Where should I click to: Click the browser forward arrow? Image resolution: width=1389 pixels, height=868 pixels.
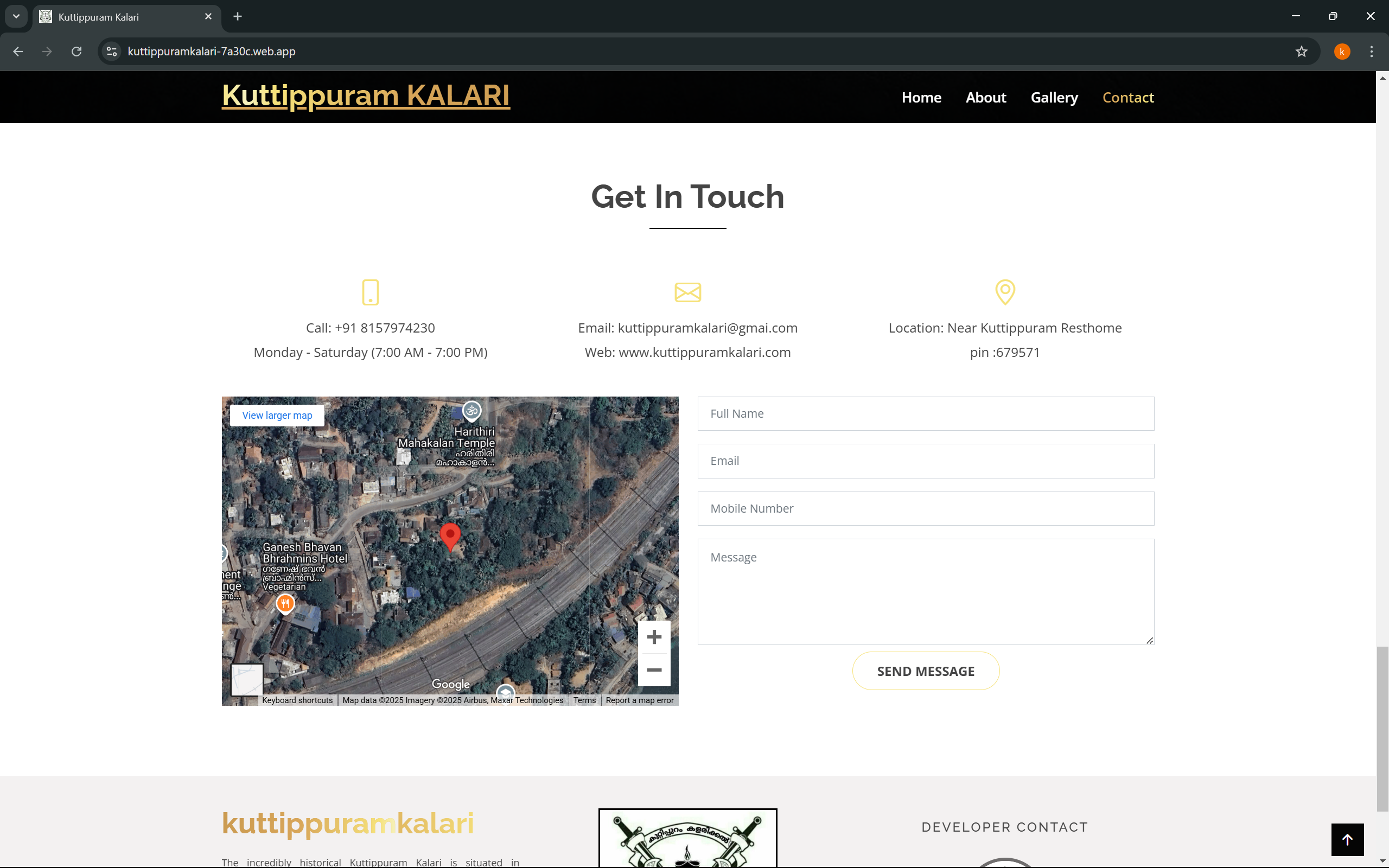(x=47, y=52)
